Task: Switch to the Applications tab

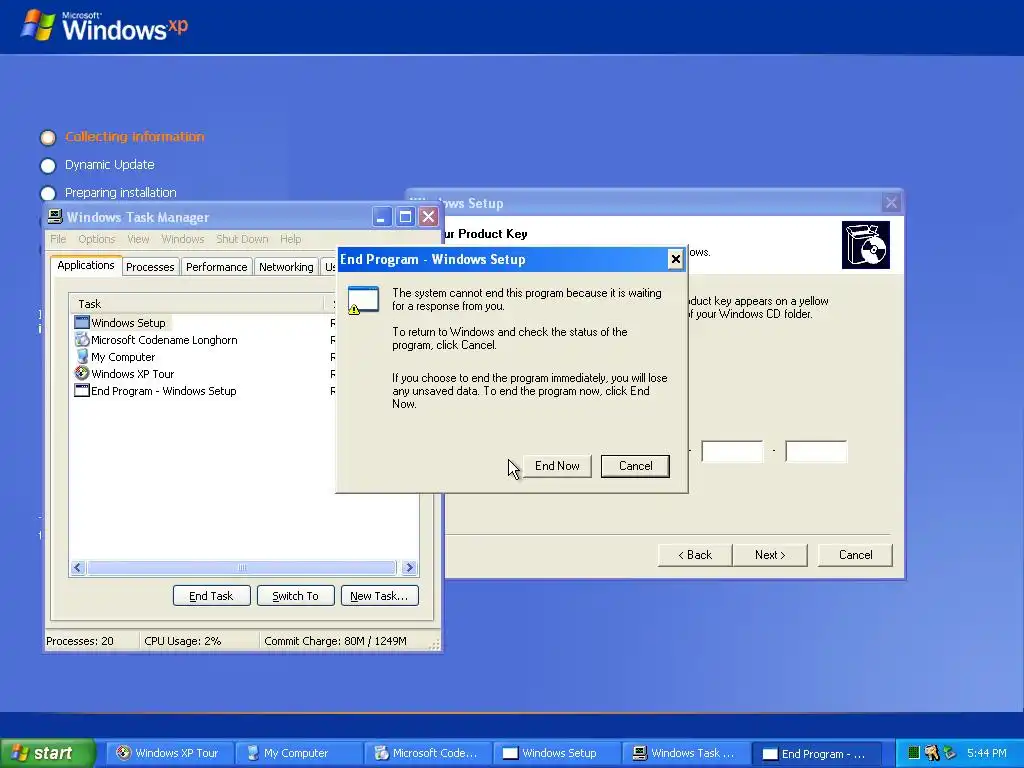Action: 86,265
